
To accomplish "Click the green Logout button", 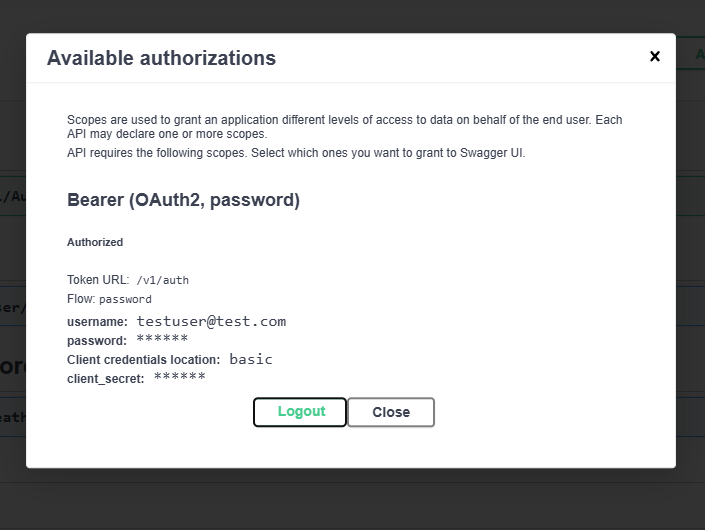I will 300,412.
